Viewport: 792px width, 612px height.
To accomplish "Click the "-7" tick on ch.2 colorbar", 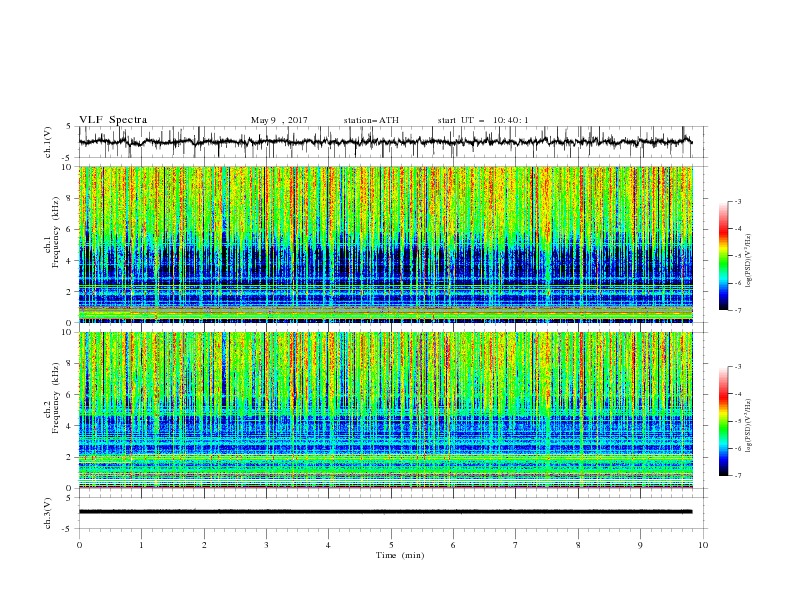I will pyautogui.click(x=737, y=475).
